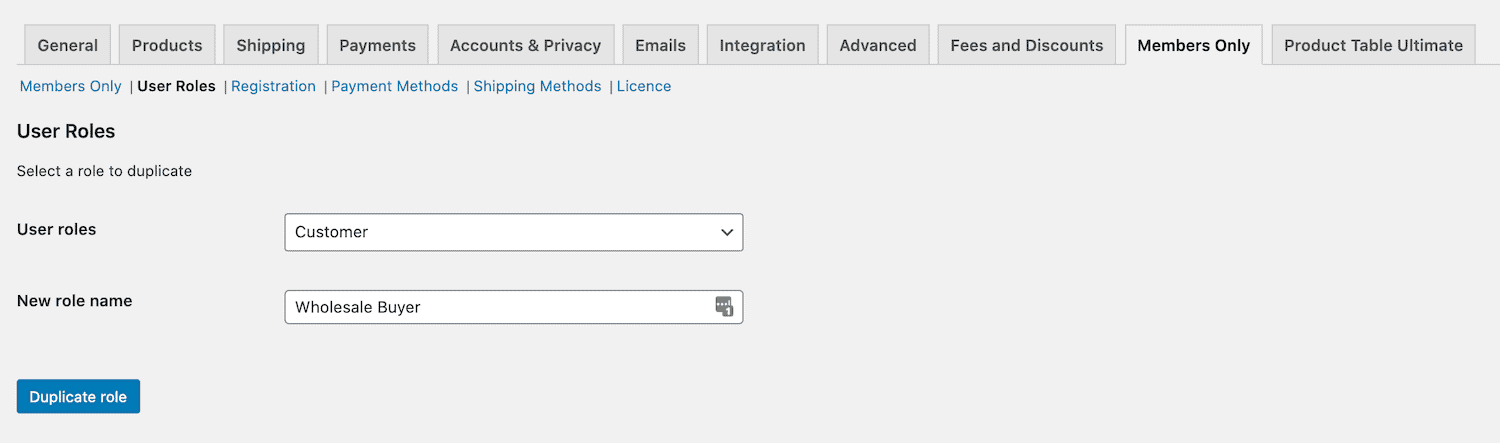Open Shipping Methods sub-section link
Viewport: 1500px width, 443px height.
(537, 86)
